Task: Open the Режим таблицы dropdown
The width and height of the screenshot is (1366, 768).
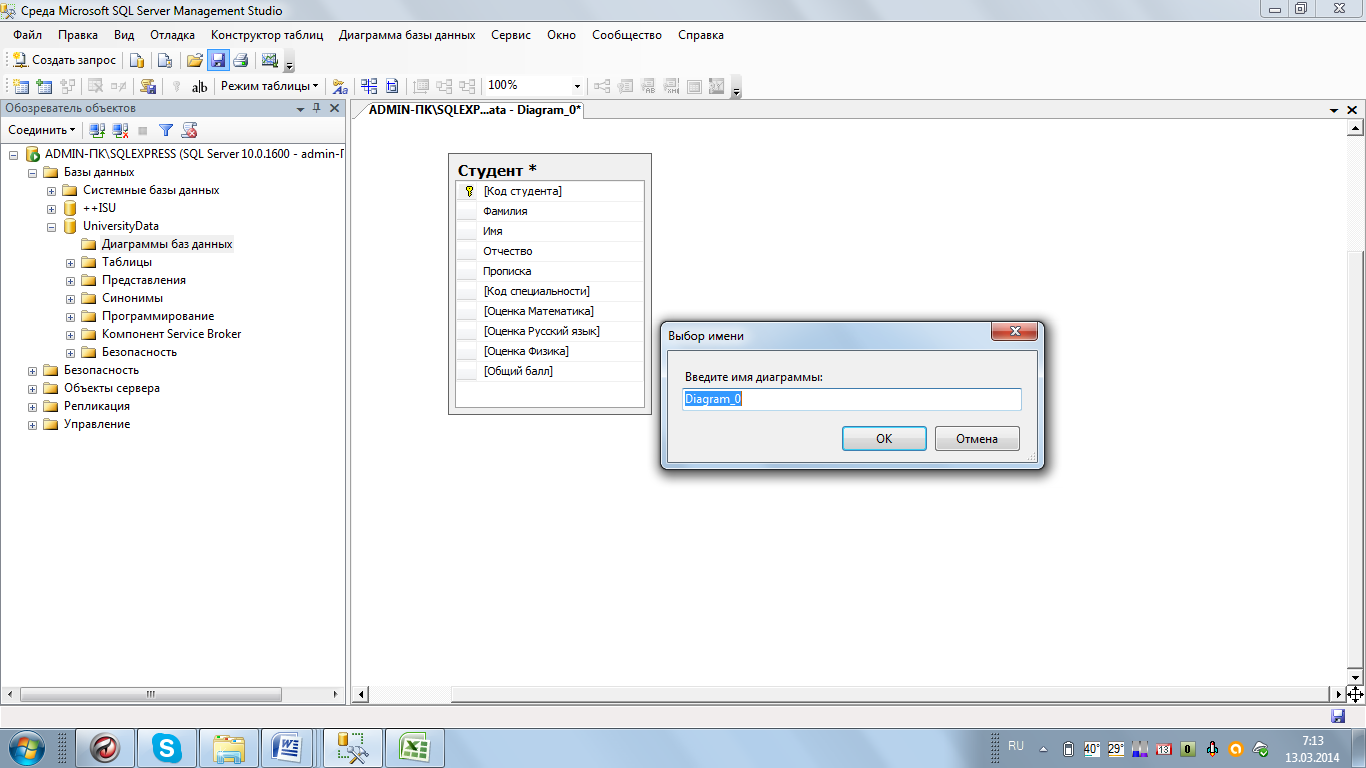Action: [x=270, y=86]
